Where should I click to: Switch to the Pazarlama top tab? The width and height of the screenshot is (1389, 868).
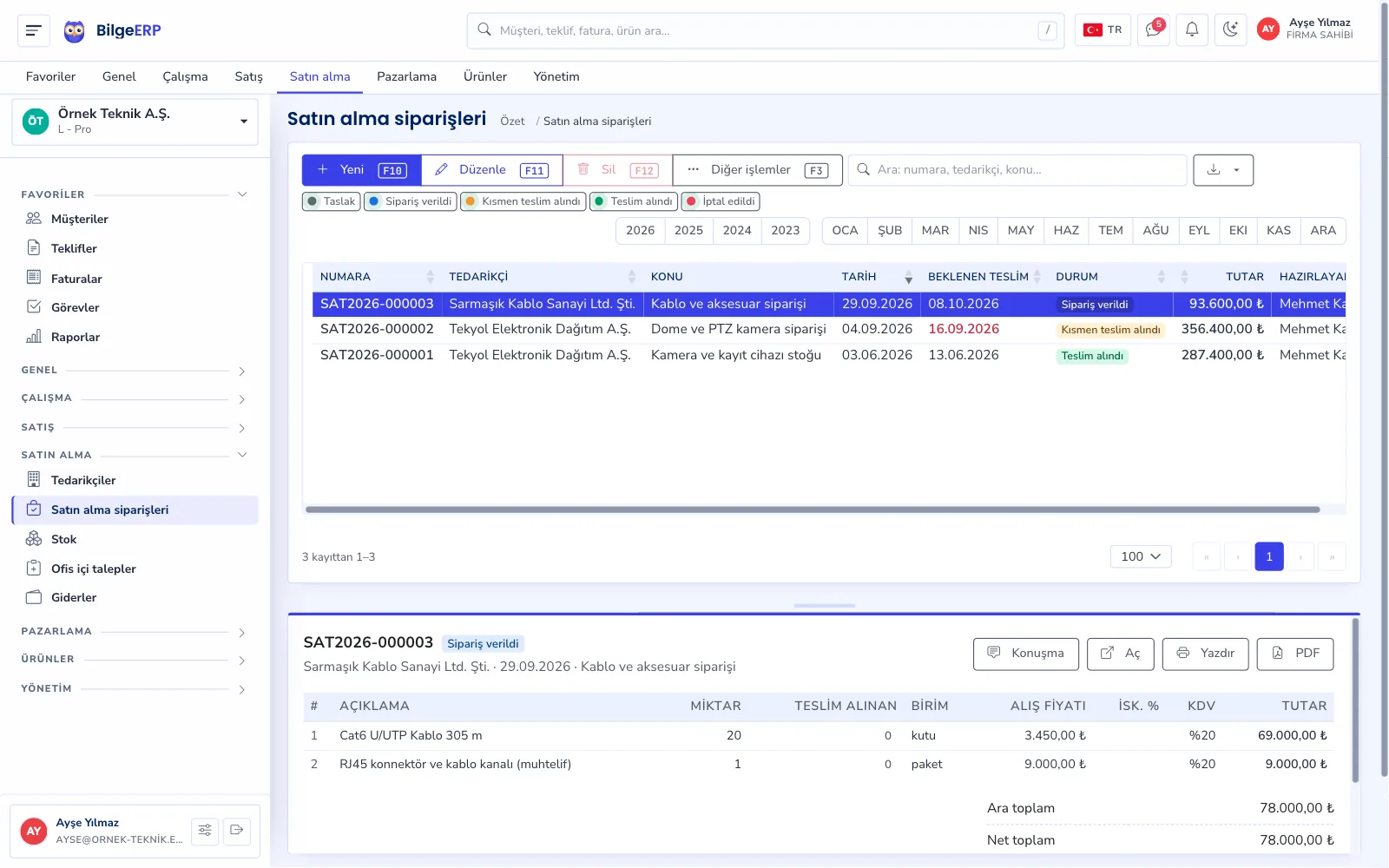[x=406, y=76]
